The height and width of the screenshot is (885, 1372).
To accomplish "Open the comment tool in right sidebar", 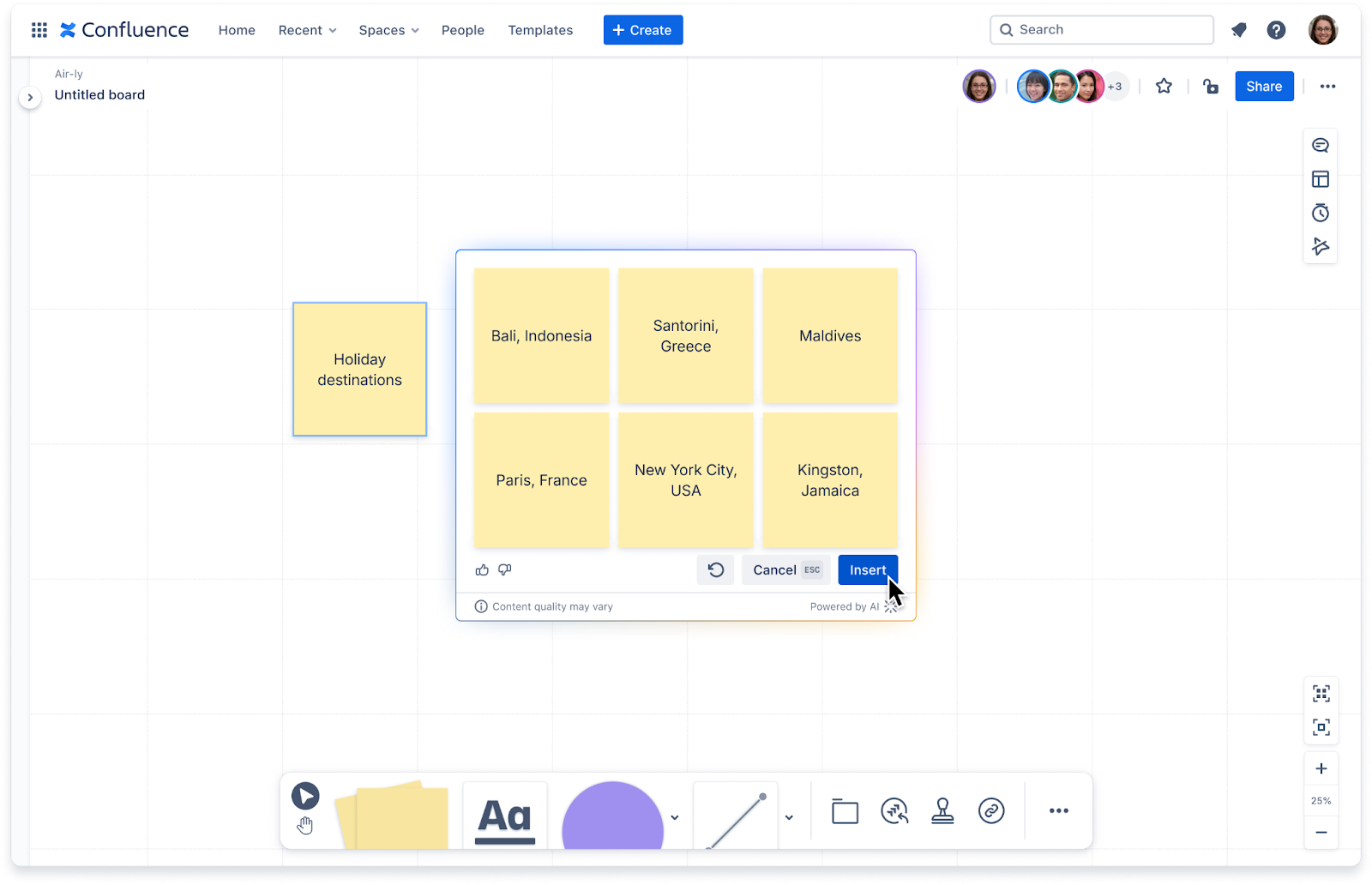I will (1321, 144).
